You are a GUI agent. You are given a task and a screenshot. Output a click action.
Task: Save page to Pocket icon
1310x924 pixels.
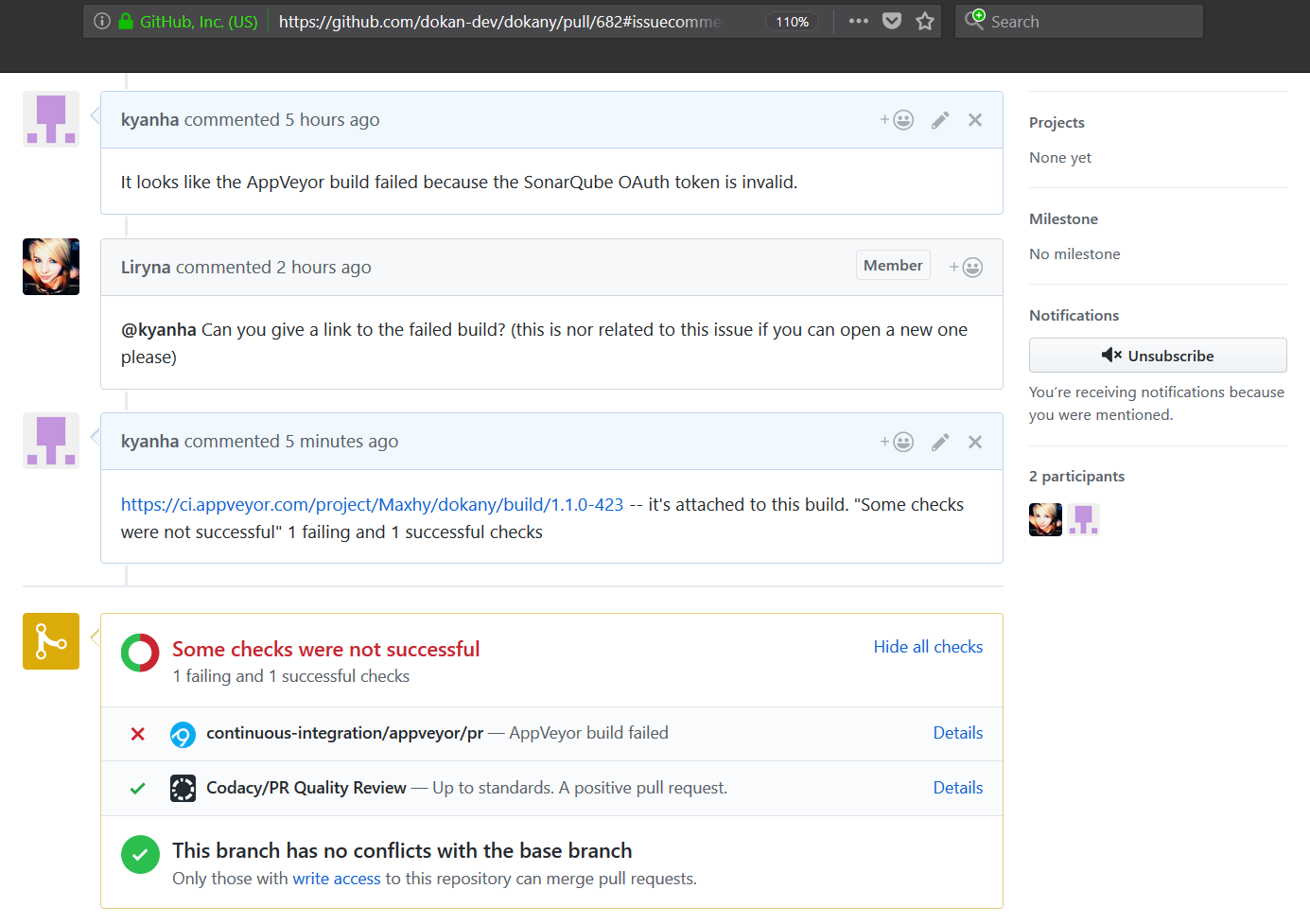pyautogui.click(x=892, y=21)
